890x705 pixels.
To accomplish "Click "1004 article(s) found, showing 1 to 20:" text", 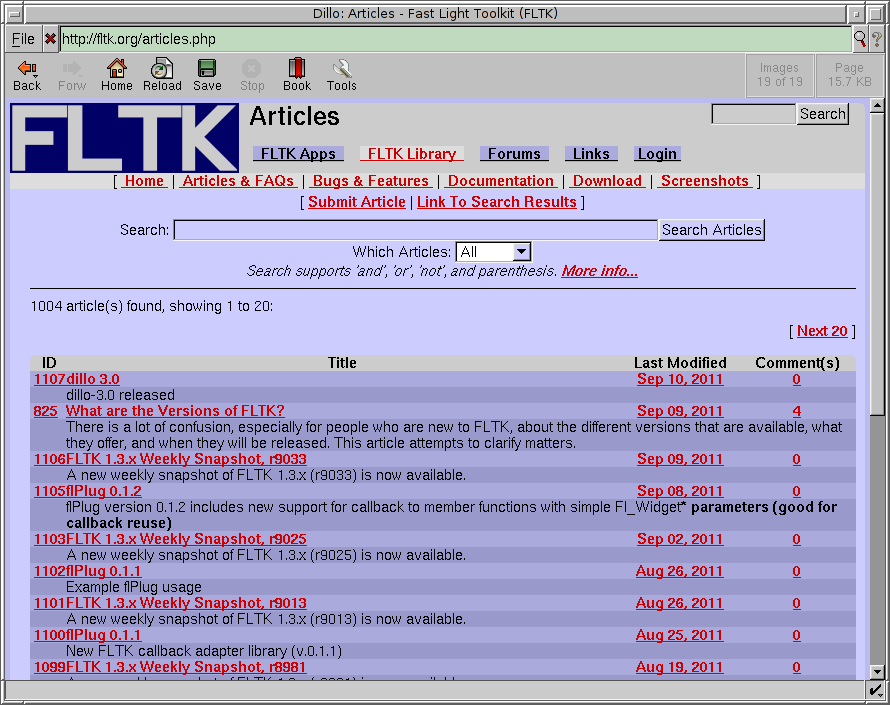I will (152, 307).
